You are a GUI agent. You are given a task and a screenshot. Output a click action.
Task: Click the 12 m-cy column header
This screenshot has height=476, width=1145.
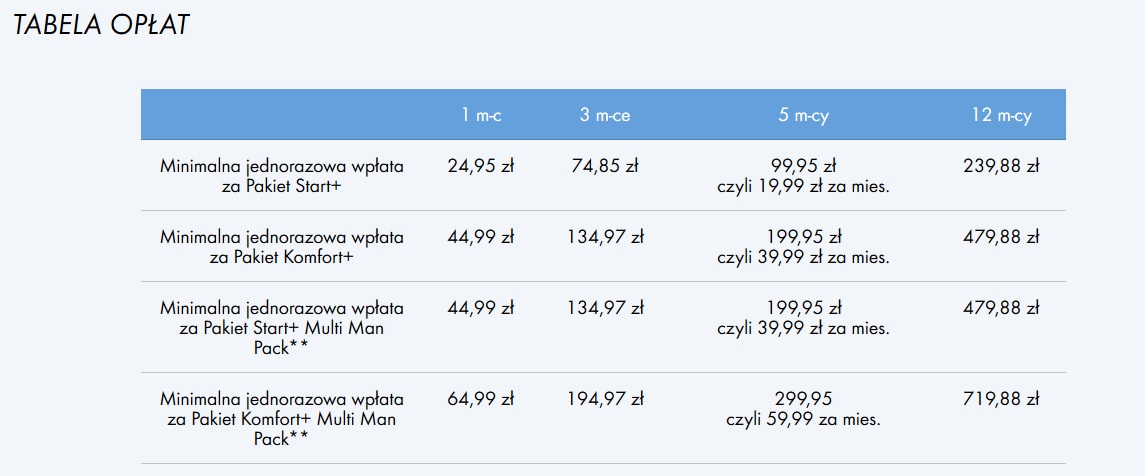pos(1001,116)
